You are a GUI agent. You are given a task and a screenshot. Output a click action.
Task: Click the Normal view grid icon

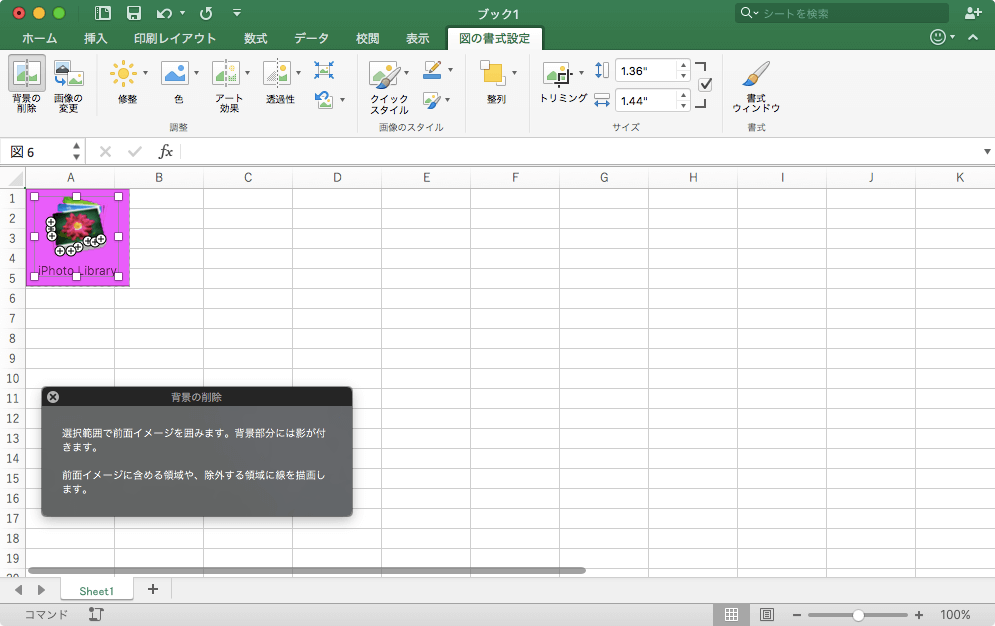point(731,614)
